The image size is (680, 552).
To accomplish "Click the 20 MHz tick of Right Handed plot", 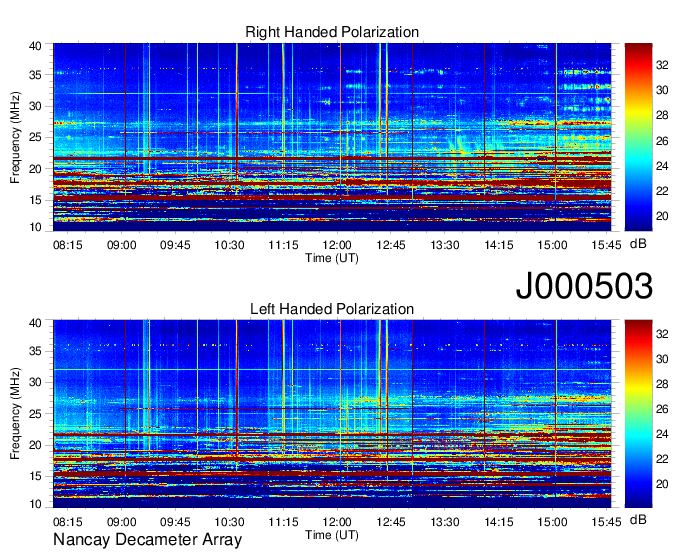I will click(x=35, y=169).
